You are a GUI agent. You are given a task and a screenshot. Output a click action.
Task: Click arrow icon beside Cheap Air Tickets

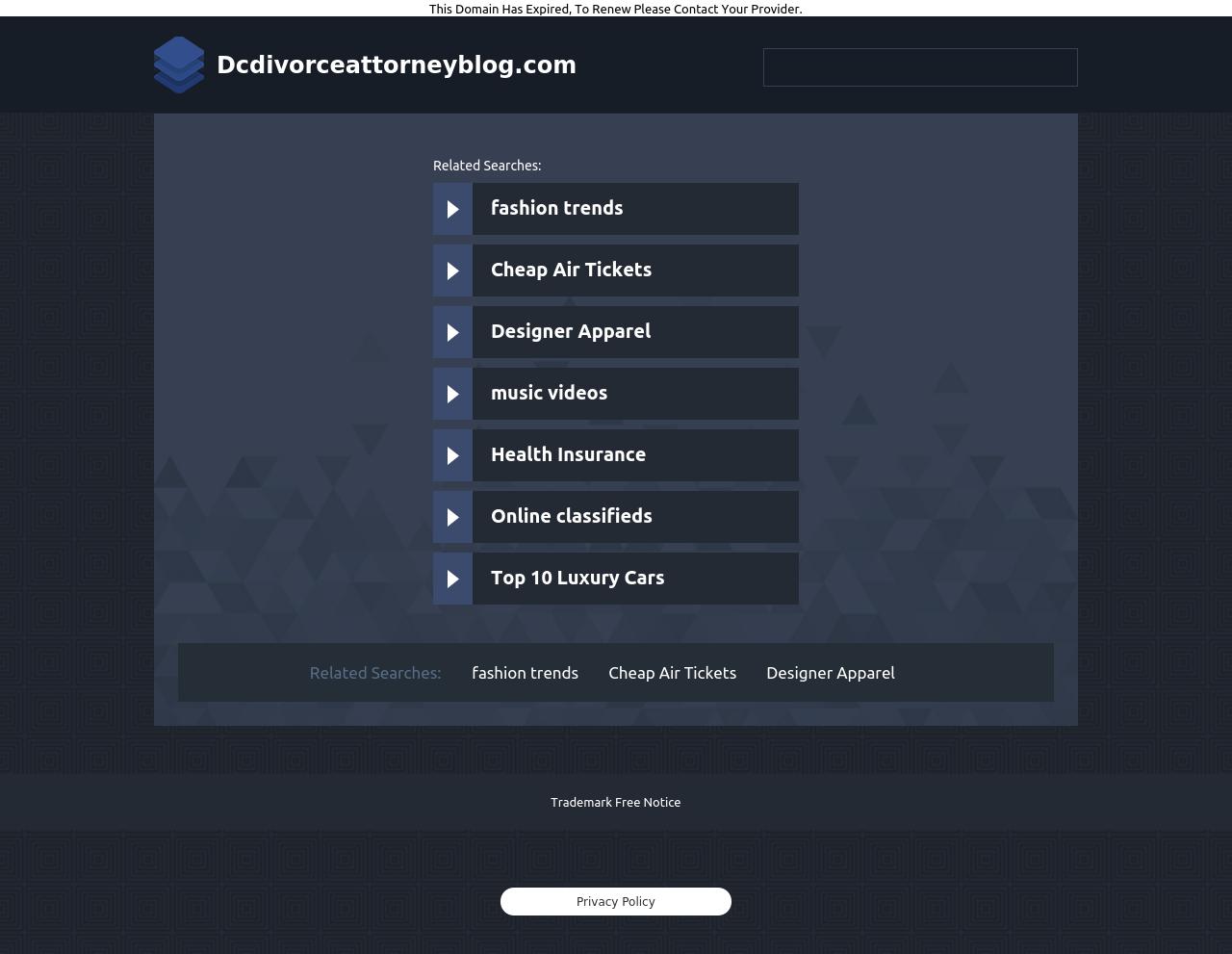point(452,271)
